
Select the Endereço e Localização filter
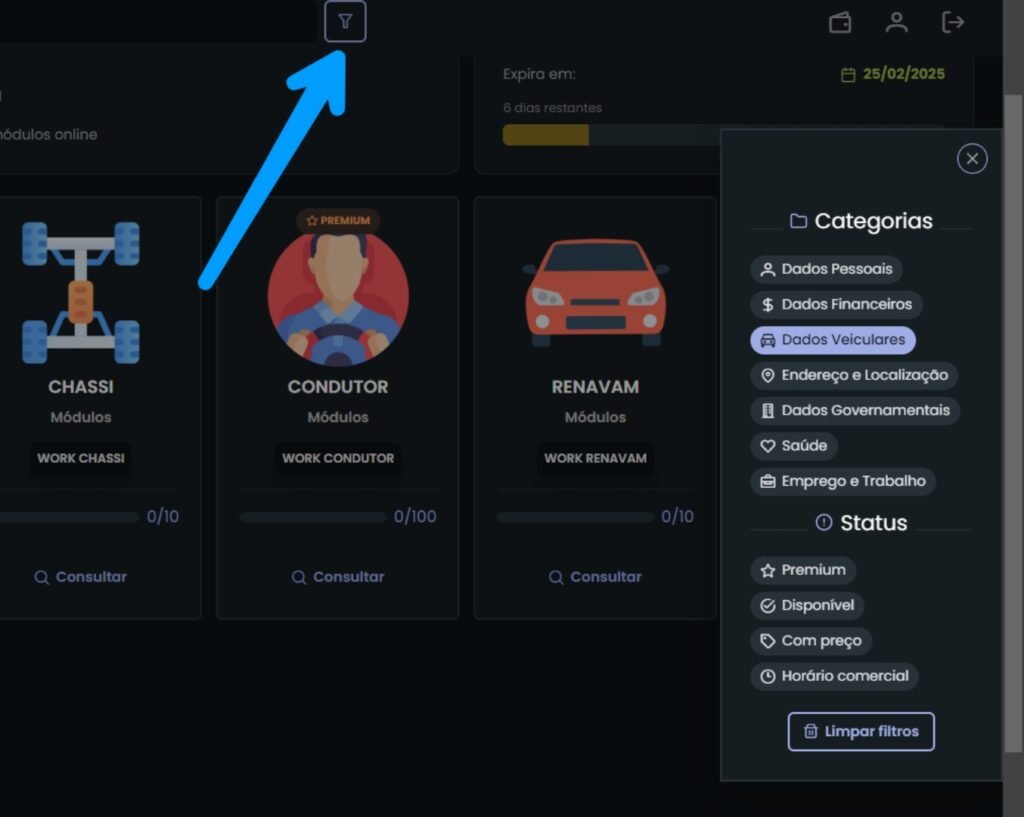click(854, 375)
